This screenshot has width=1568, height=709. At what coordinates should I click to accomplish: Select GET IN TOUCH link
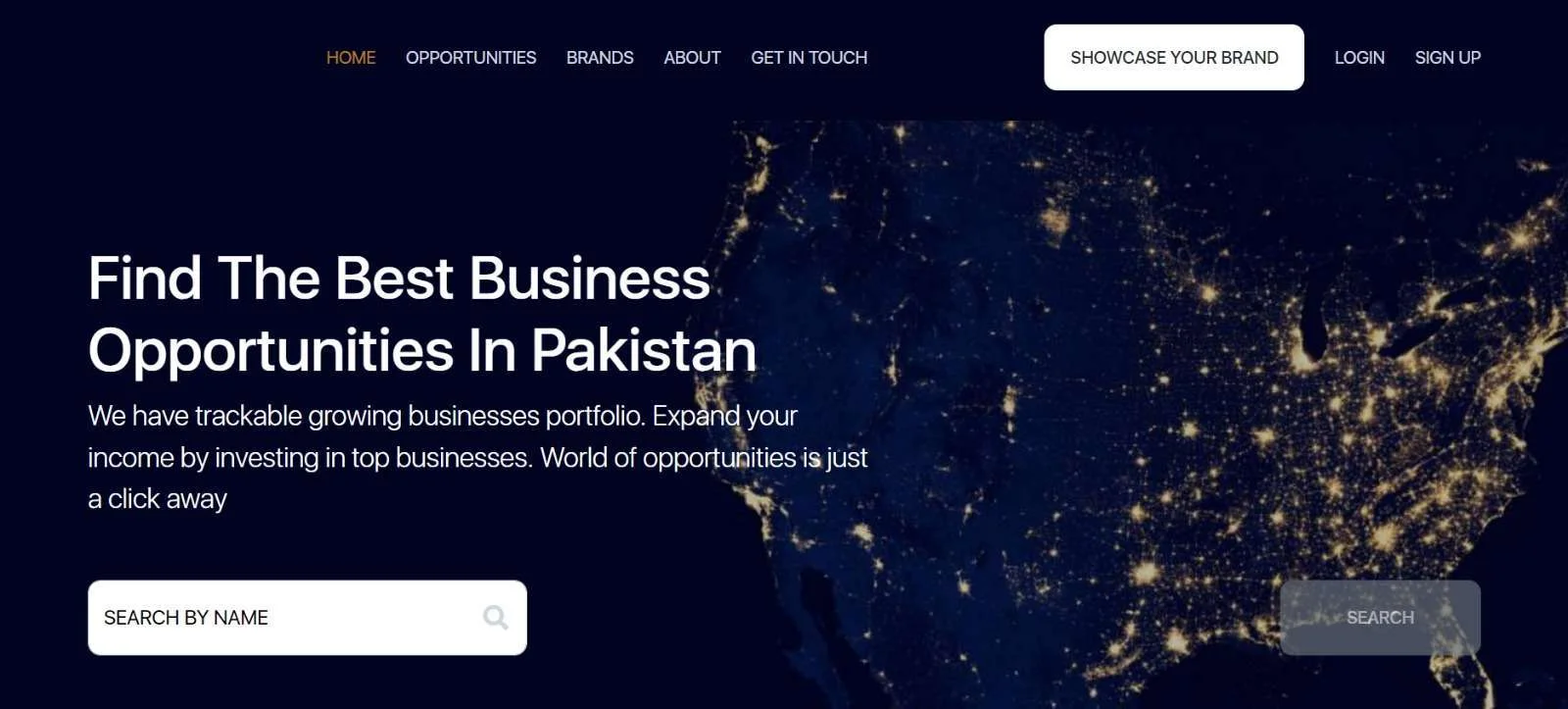808,58
